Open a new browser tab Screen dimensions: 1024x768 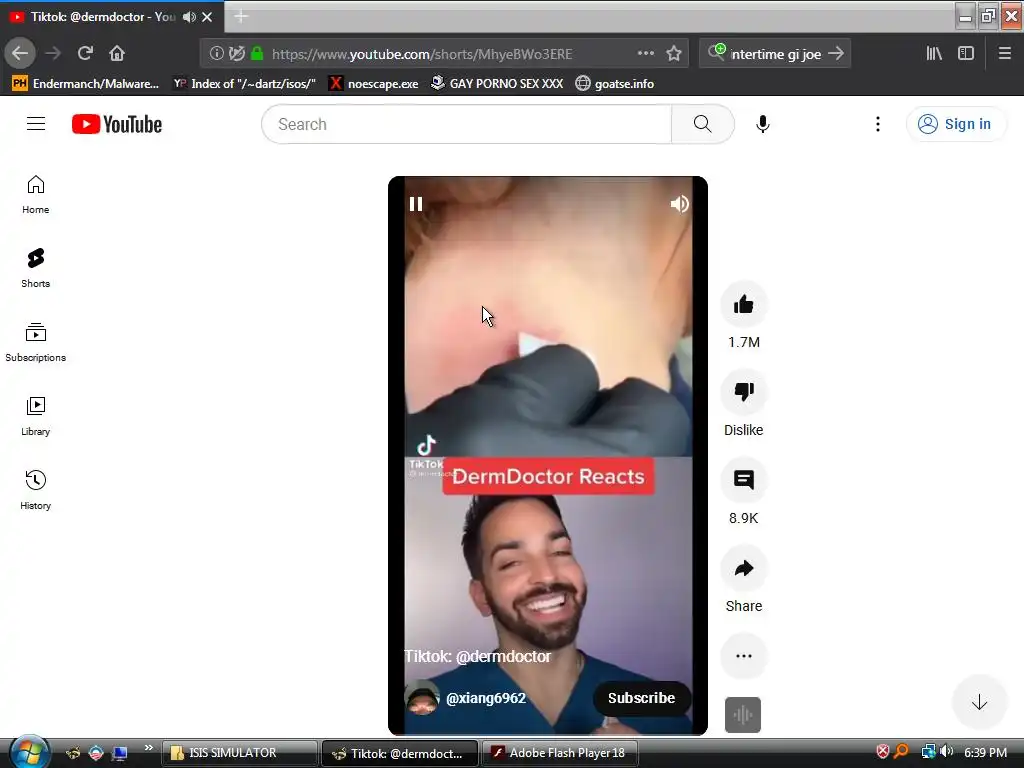pyautogui.click(x=241, y=16)
